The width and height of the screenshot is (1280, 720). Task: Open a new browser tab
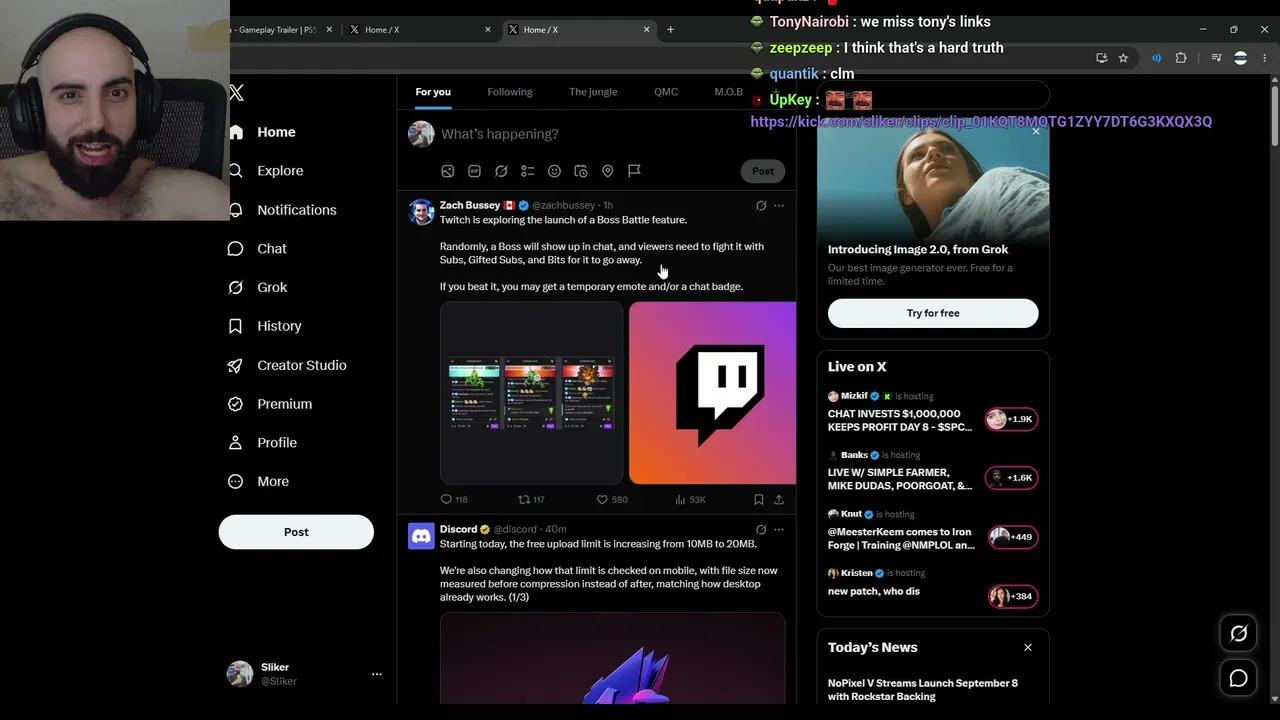[670, 30]
